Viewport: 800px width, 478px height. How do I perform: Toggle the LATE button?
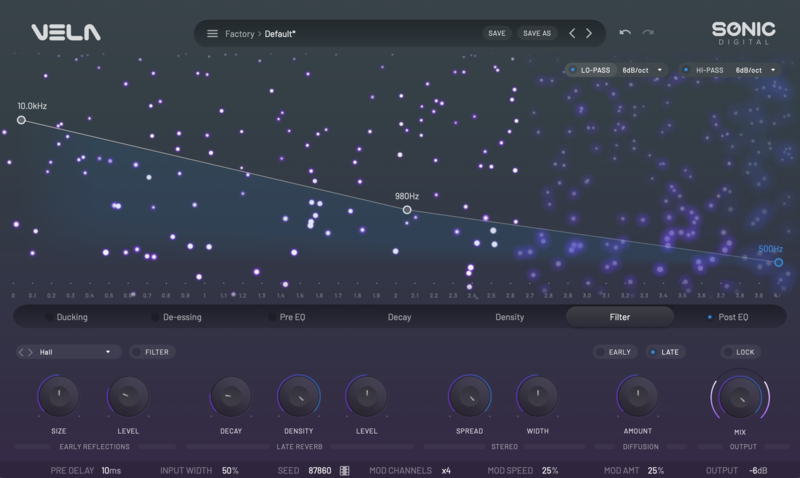click(665, 352)
